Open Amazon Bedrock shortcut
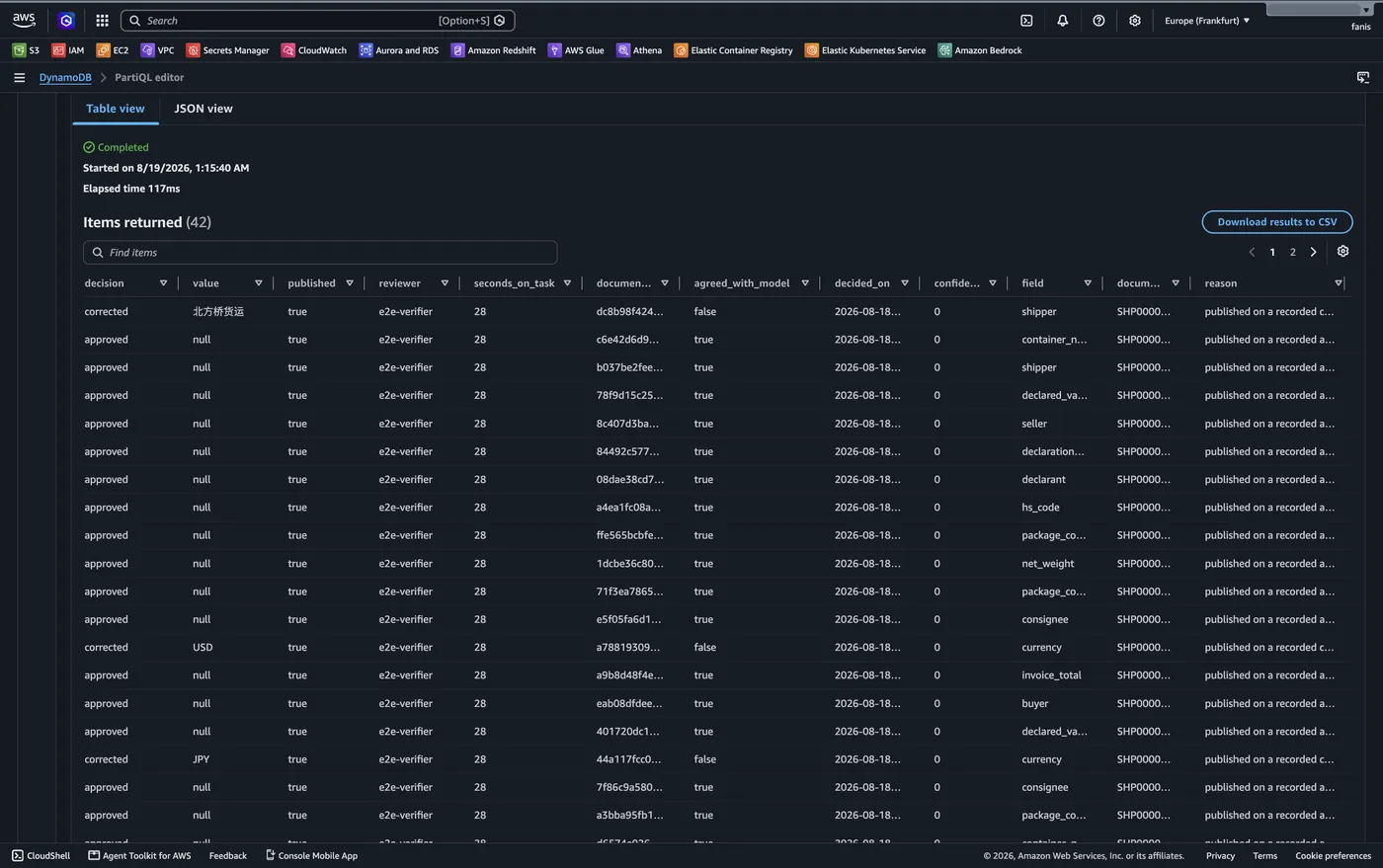The image size is (1383, 868). tap(980, 50)
